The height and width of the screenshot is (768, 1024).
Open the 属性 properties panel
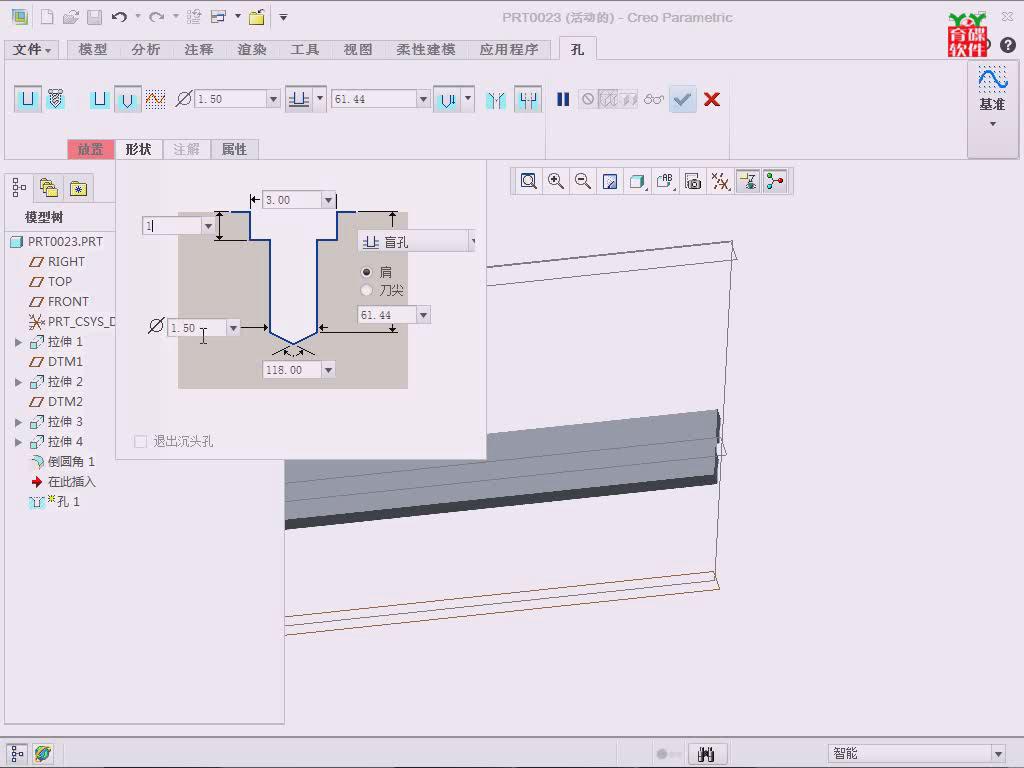pos(234,150)
